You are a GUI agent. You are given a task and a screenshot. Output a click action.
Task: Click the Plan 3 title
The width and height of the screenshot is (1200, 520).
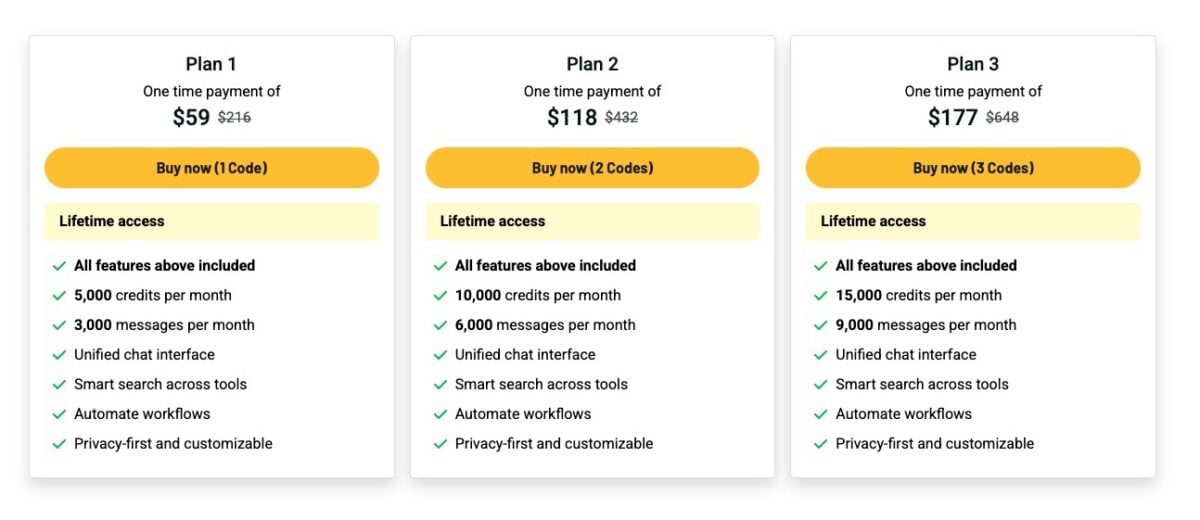(973, 64)
